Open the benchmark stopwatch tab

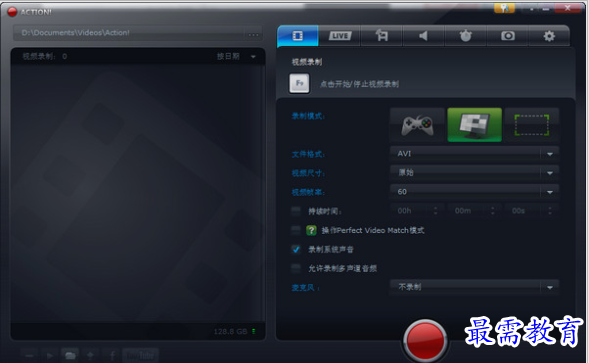(x=465, y=36)
